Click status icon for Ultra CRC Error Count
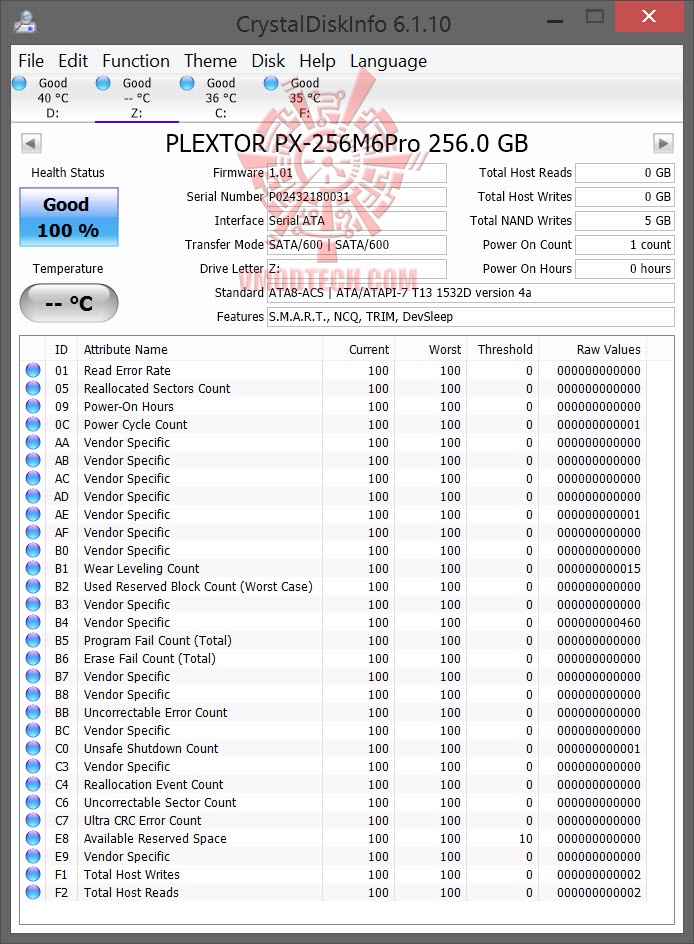The height and width of the screenshot is (944, 694). (x=33, y=821)
